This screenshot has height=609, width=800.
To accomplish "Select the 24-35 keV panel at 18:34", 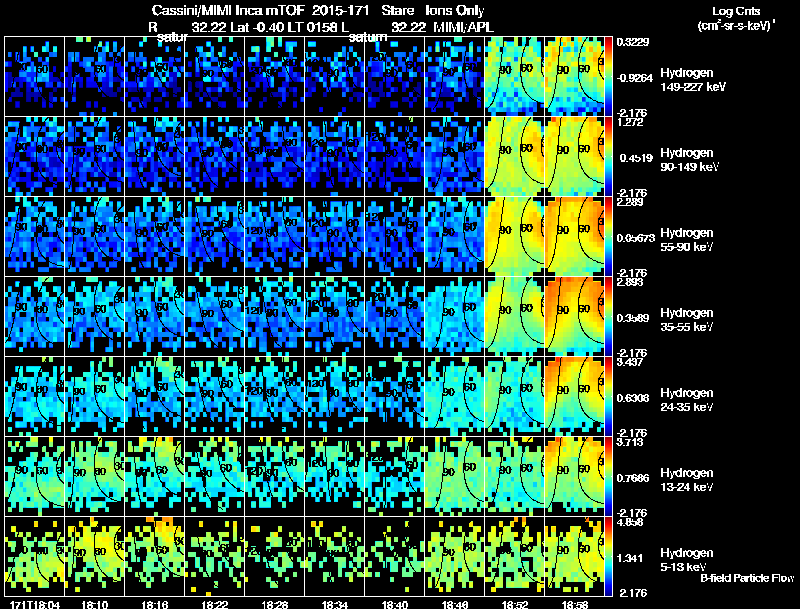I will pyautogui.click(x=335, y=396).
